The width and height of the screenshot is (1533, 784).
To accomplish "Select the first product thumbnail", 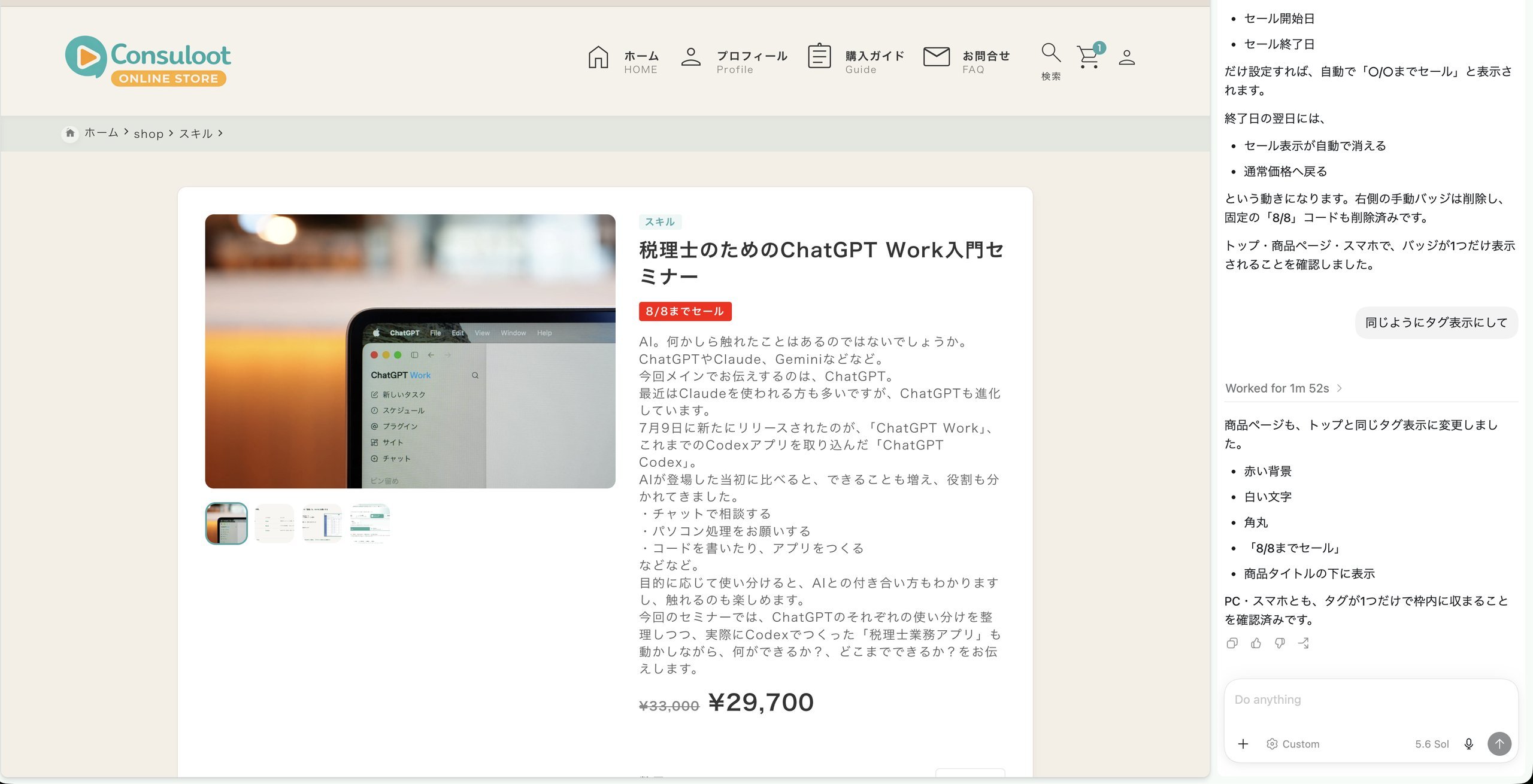I will pyautogui.click(x=226, y=524).
